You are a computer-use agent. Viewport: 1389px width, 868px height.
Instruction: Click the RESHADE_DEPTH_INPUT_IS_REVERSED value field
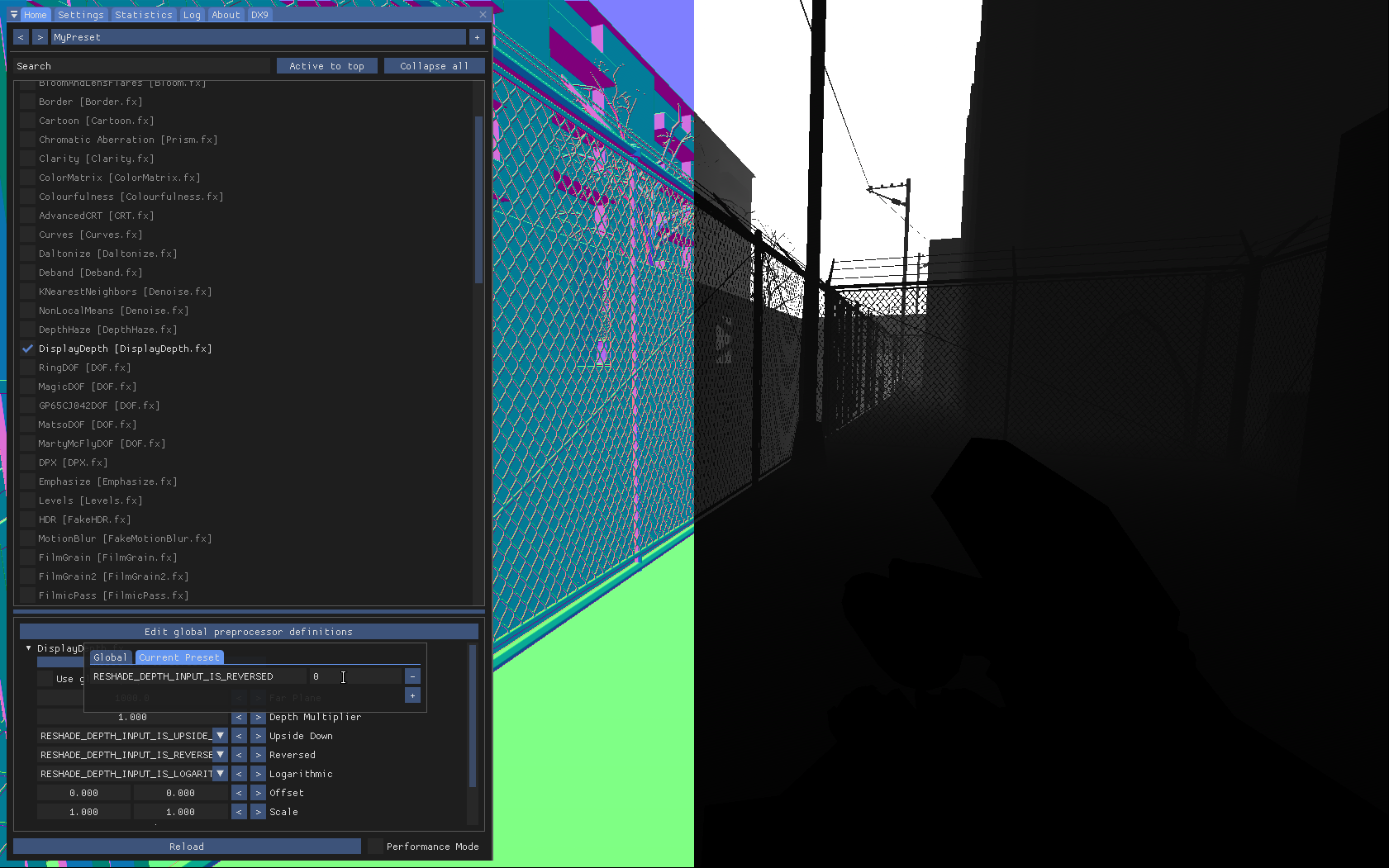tap(355, 676)
